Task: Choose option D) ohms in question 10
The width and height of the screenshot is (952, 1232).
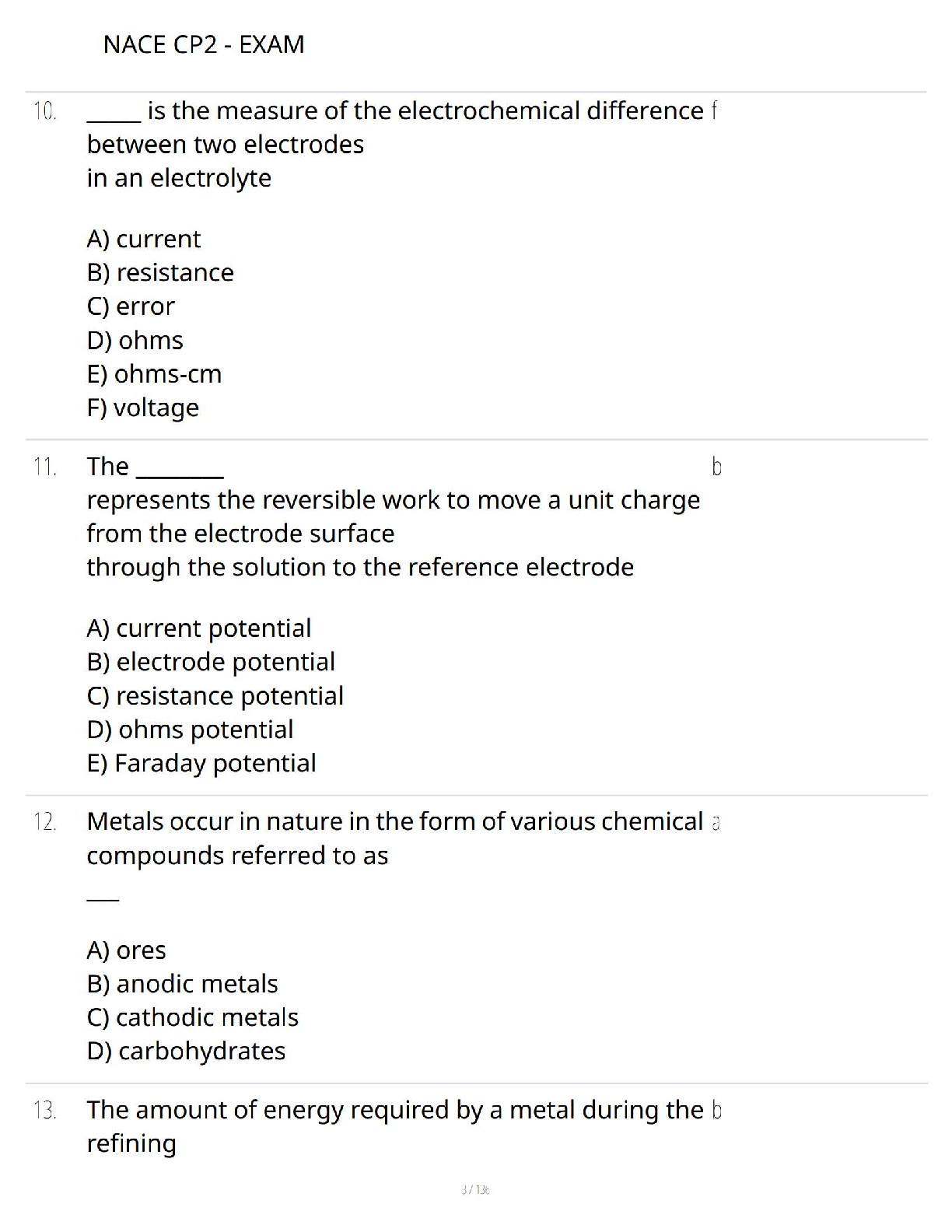Action: point(135,340)
